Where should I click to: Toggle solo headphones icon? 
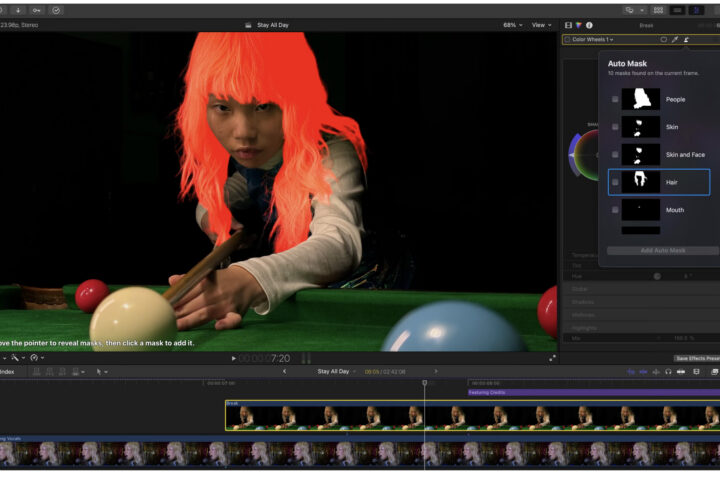668,372
